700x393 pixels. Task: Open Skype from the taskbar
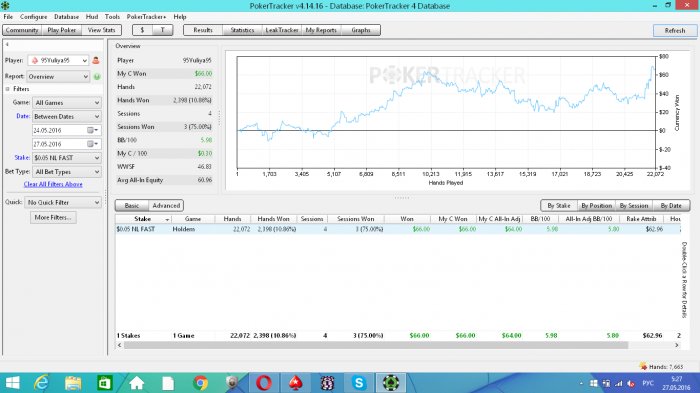[x=359, y=383]
